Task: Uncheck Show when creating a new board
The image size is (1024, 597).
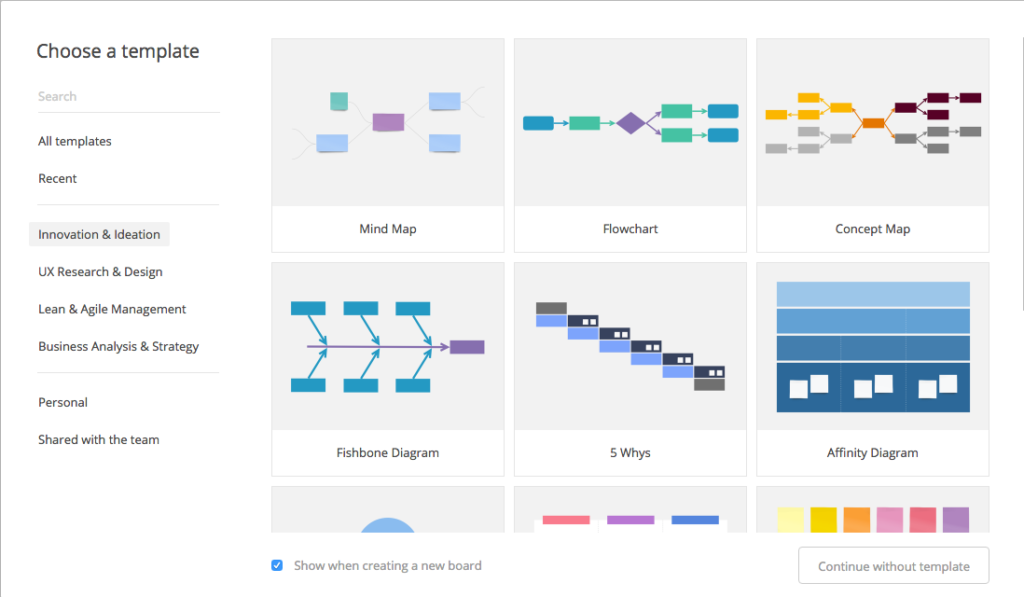Action: [x=278, y=566]
